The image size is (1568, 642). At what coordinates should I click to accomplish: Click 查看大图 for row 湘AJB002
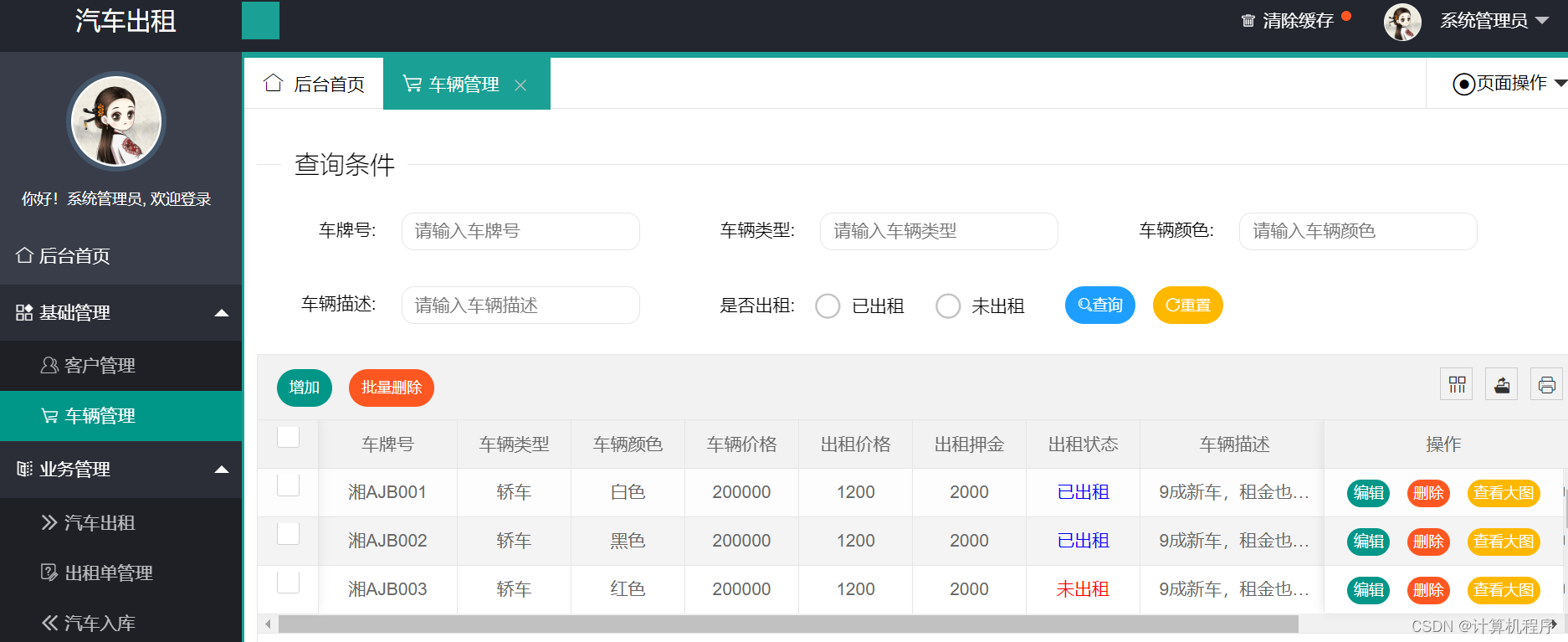(1504, 542)
